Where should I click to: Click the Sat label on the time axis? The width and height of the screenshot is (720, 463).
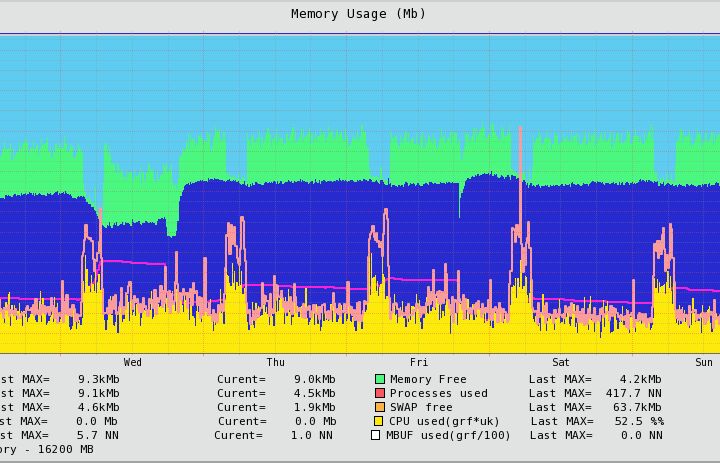point(561,362)
